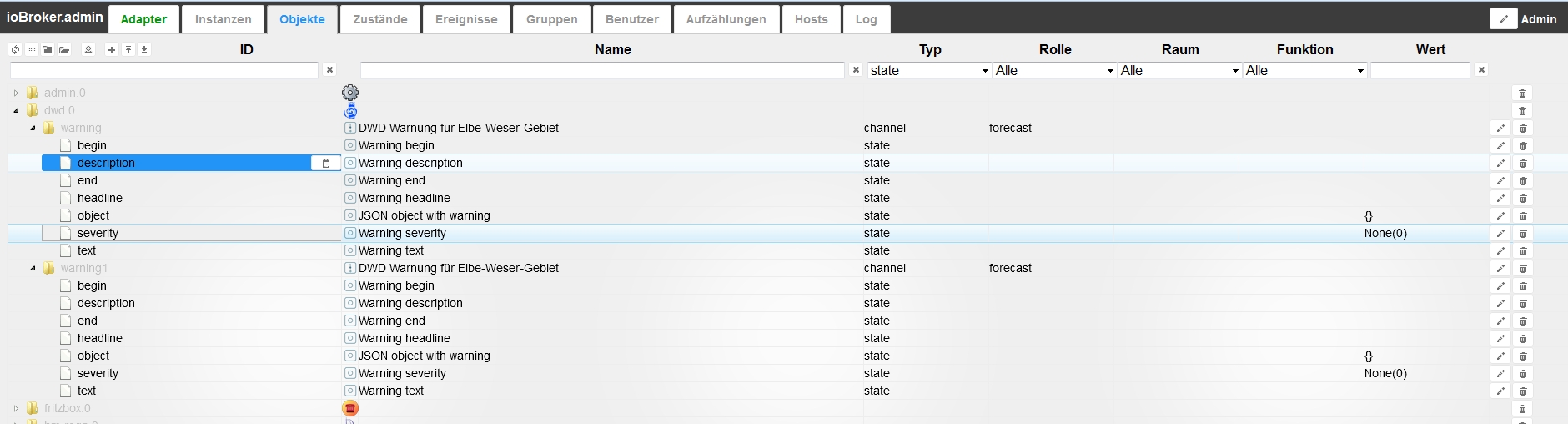1568x424 pixels.
Task: Click the copy icon on the description row
Action: [326, 164]
